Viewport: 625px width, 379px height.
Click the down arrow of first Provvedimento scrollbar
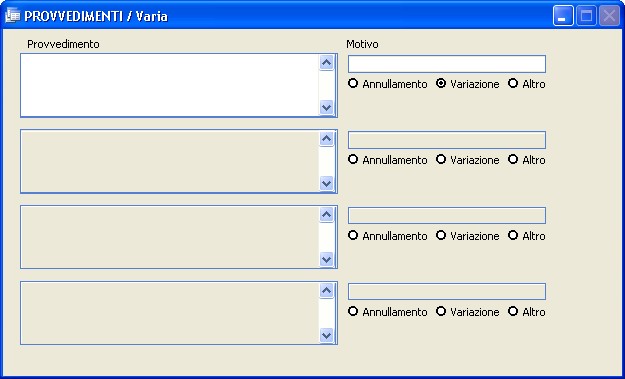coord(326,107)
